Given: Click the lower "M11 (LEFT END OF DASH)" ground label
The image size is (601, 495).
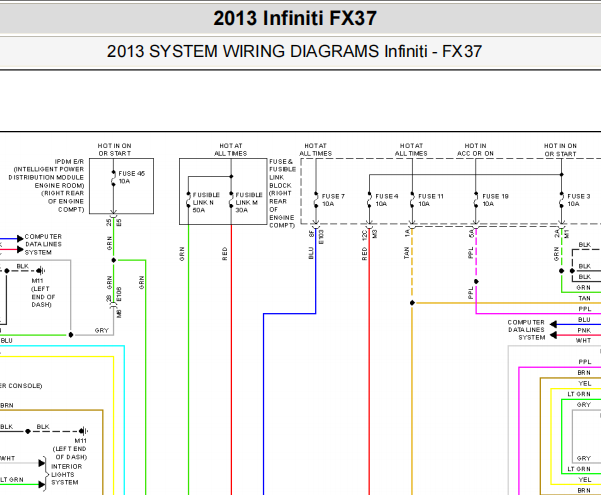Looking at the screenshot, I should 70,449.
